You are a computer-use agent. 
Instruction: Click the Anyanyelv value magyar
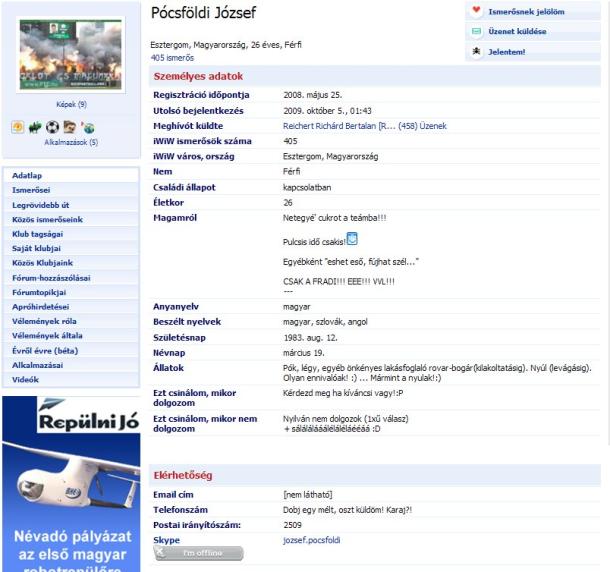pos(296,307)
